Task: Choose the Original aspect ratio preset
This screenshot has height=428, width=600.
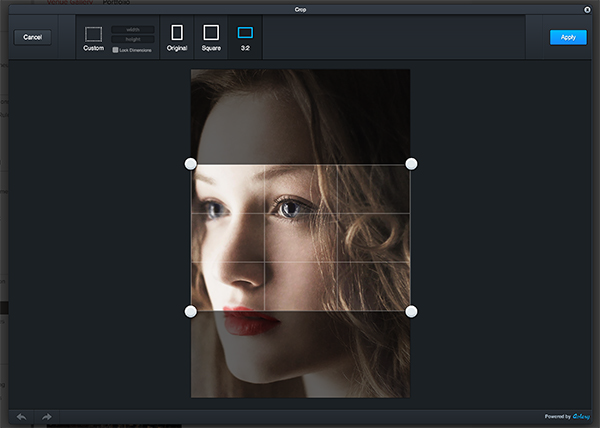Action: (177, 38)
